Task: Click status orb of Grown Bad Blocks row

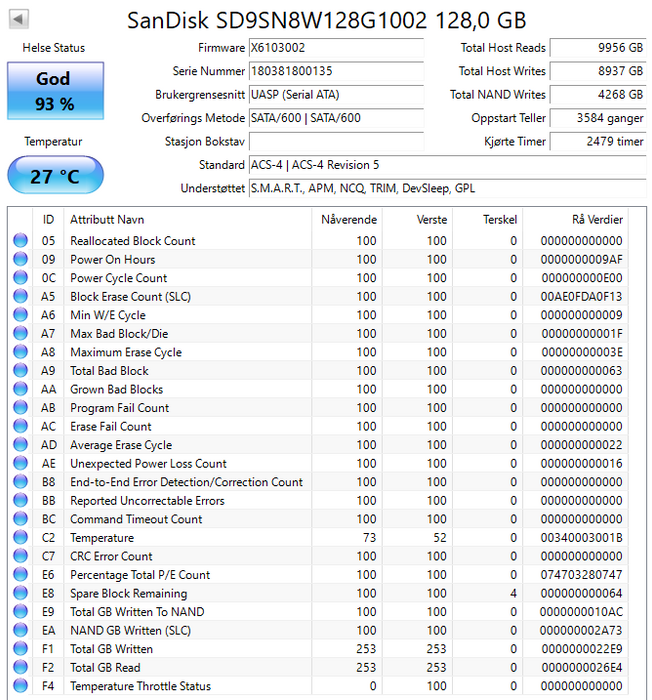Action: [x=20, y=389]
